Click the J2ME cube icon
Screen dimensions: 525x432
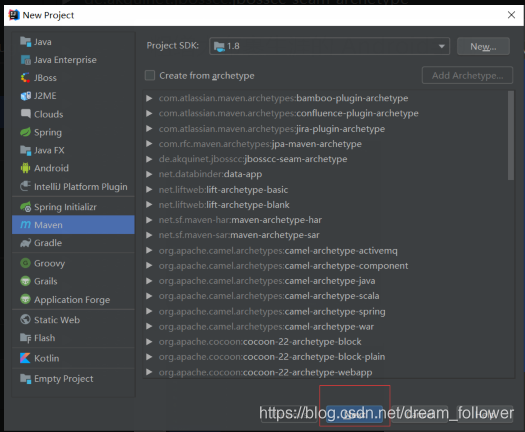click(x=25, y=96)
